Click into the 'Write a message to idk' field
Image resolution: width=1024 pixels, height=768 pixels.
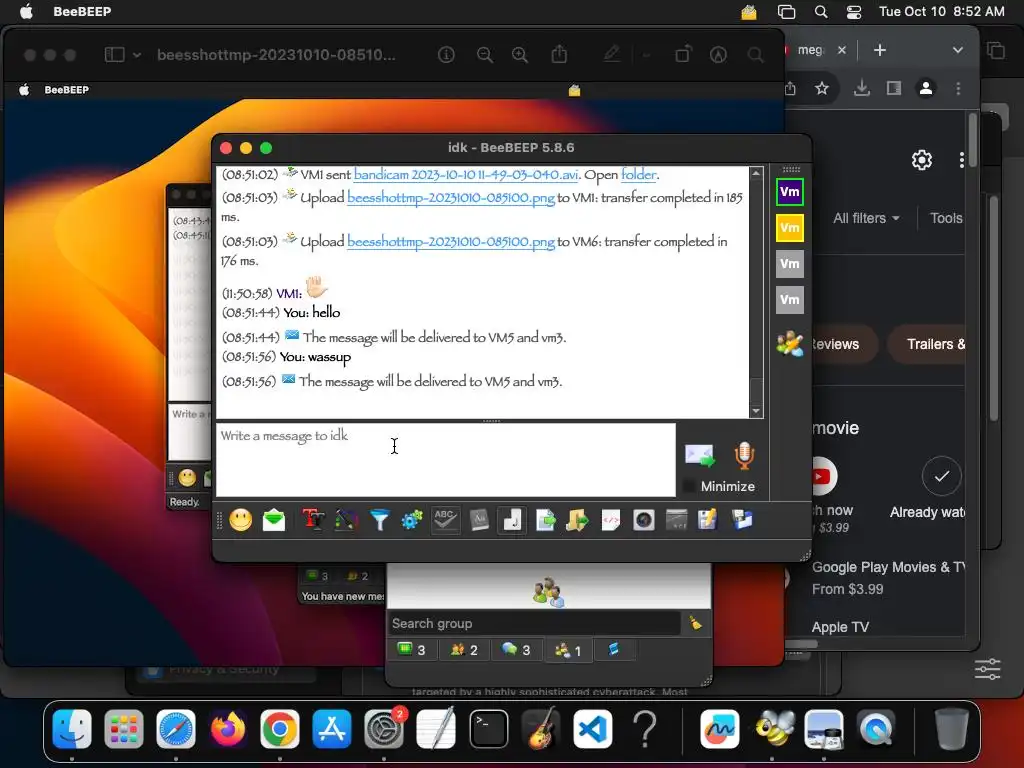click(445, 460)
